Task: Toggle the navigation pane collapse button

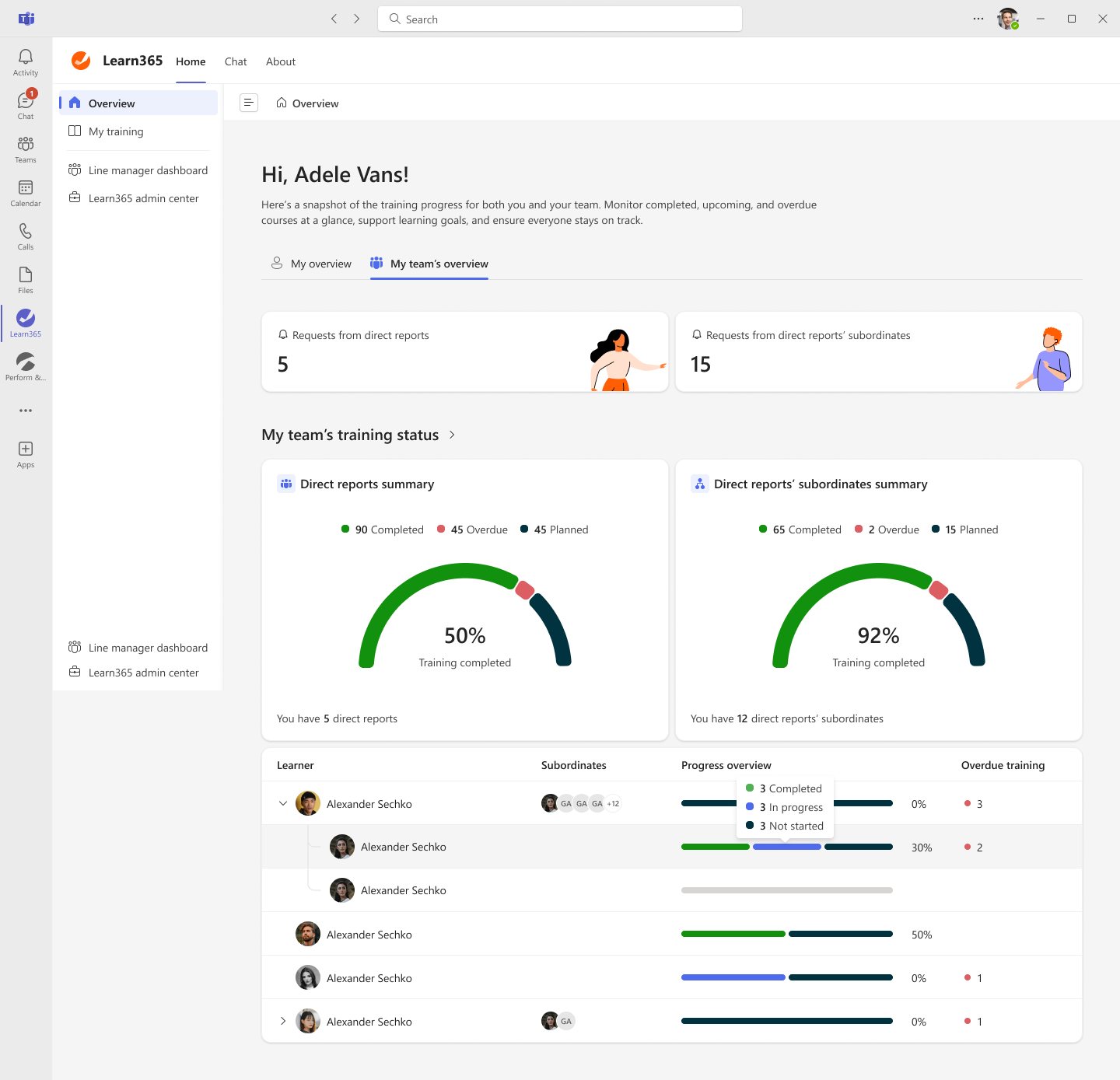Action: pos(249,103)
